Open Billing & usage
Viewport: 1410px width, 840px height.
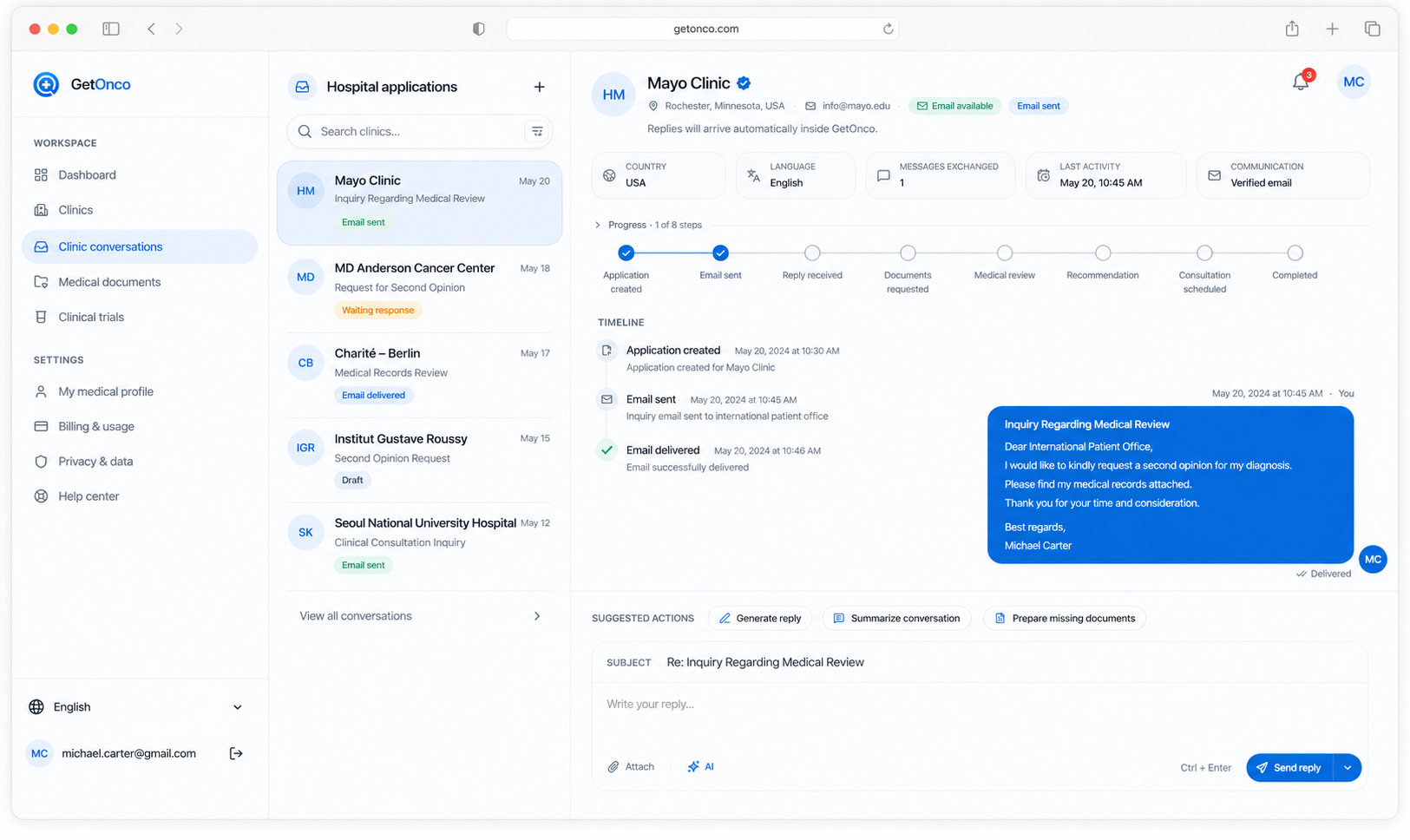coord(140,426)
